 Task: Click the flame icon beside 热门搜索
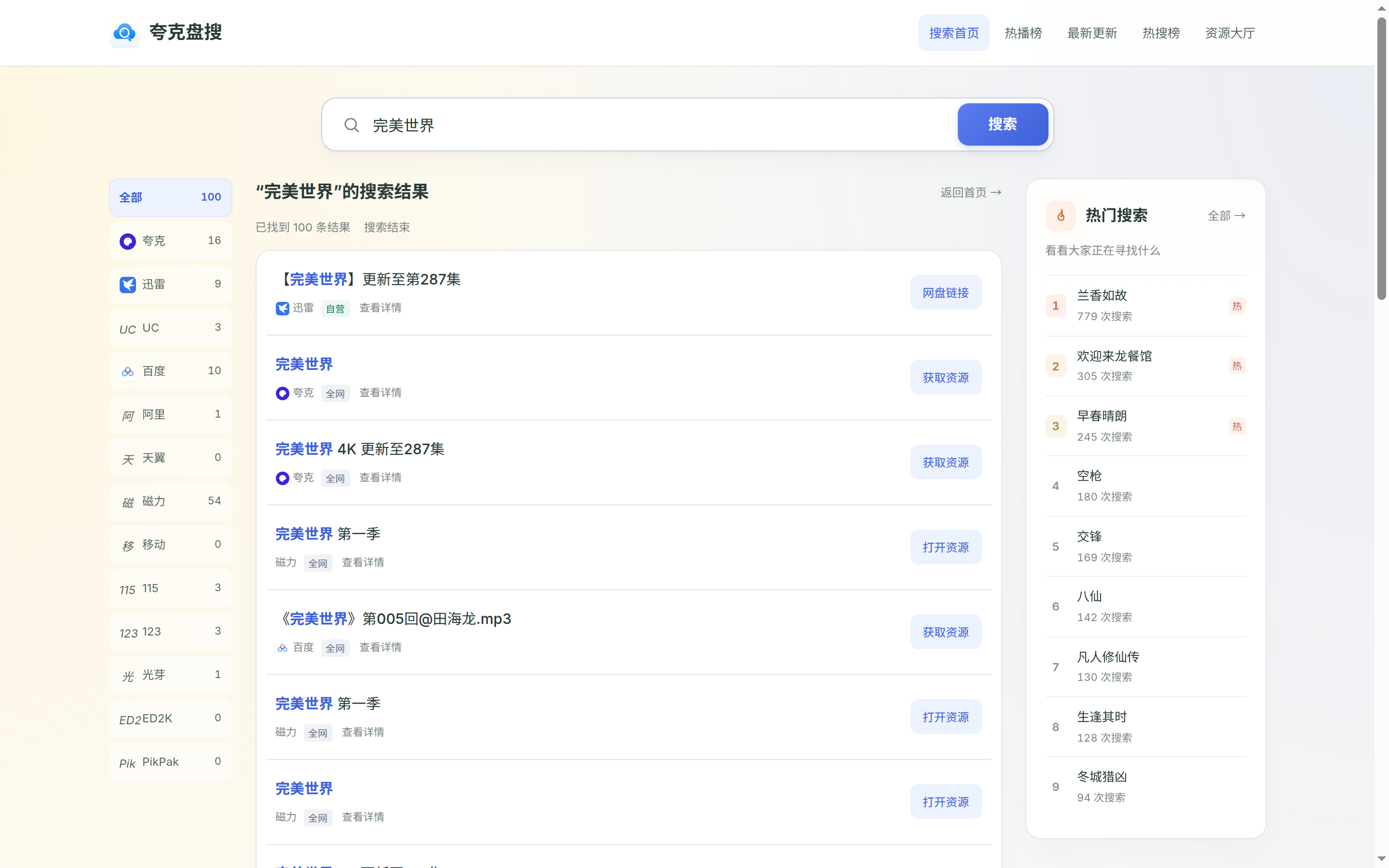(x=1061, y=216)
